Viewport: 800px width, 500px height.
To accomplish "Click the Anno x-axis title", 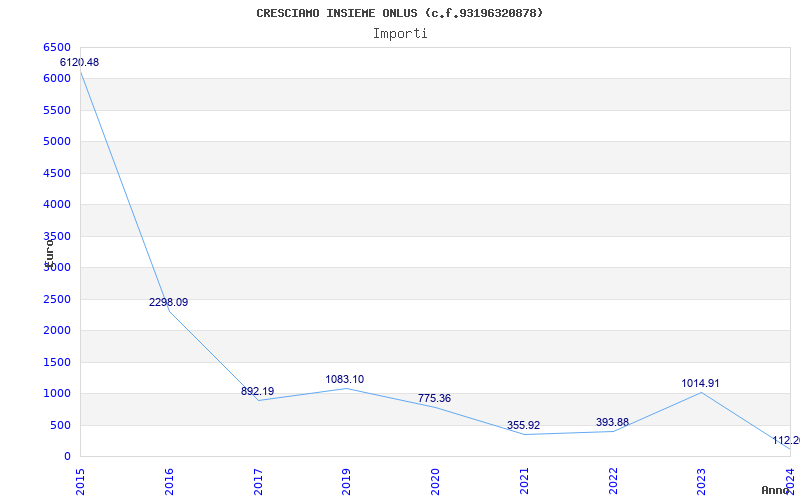I will point(775,490).
